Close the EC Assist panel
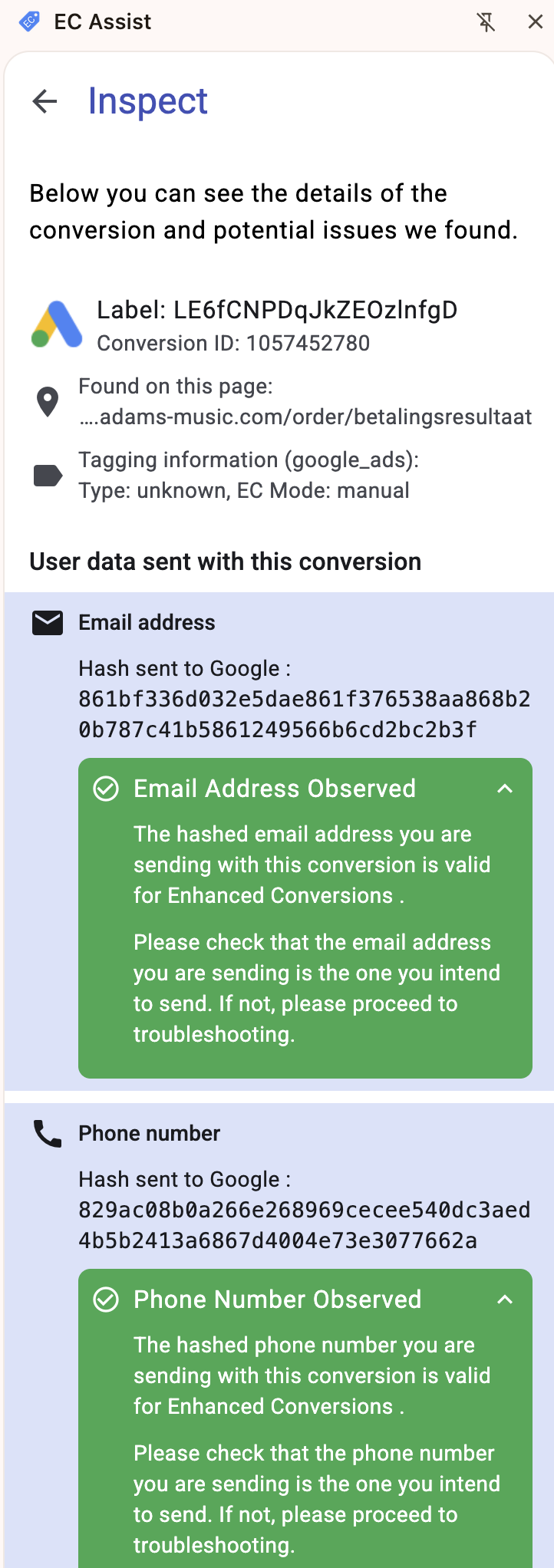This screenshot has height=1568, width=554. point(536,21)
